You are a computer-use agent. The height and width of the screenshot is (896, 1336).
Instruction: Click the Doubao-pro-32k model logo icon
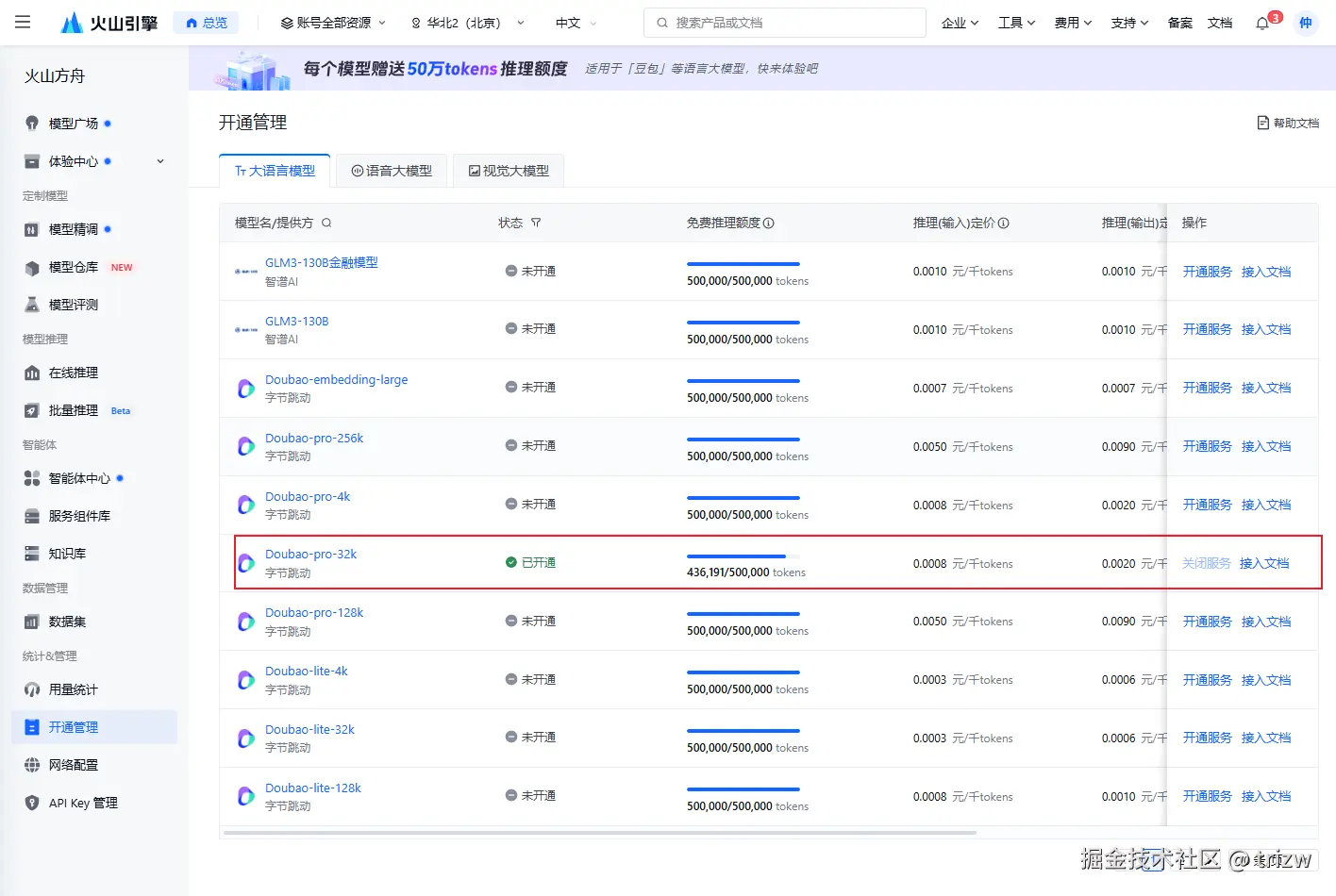tap(246, 563)
